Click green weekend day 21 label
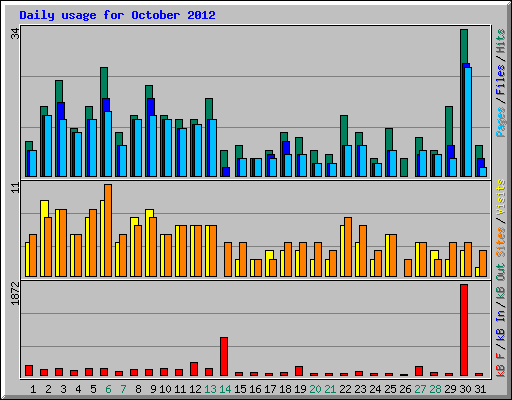This screenshot has height=400, width=512. tap(330, 389)
